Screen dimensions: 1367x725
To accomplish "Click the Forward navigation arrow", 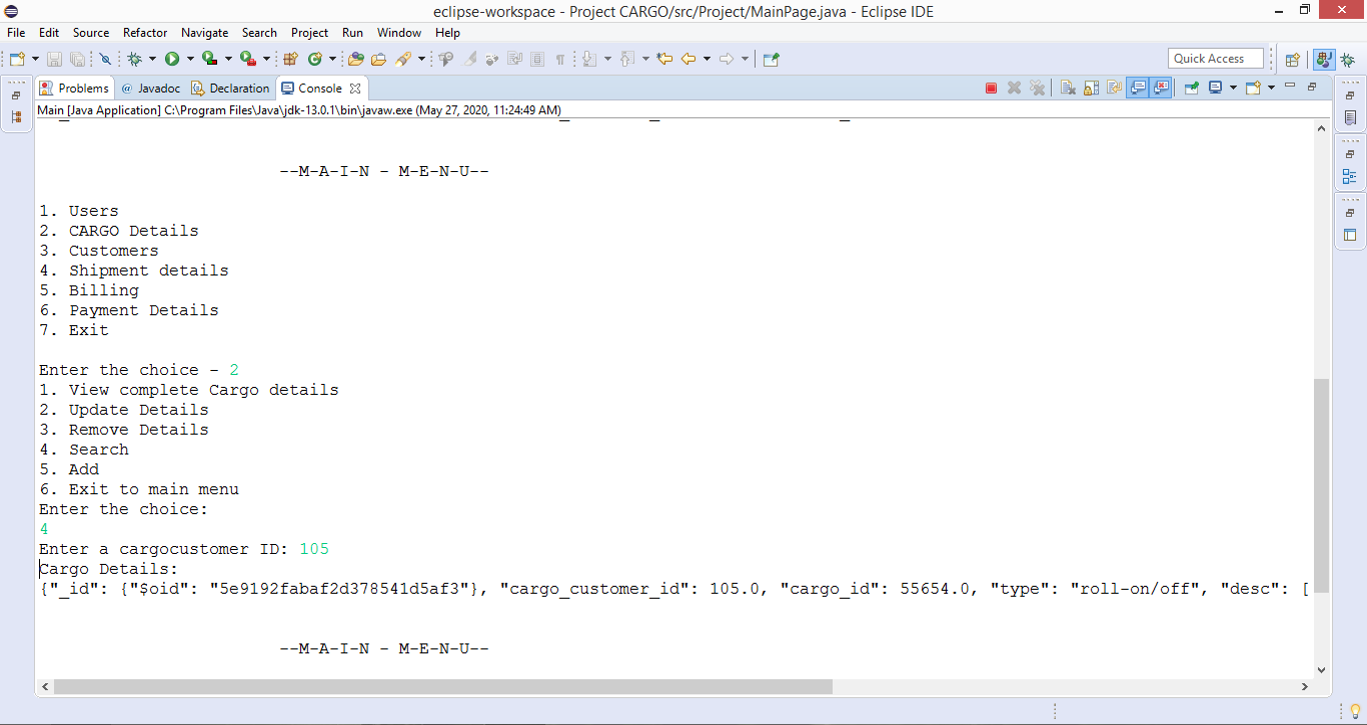I will [x=726, y=59].
